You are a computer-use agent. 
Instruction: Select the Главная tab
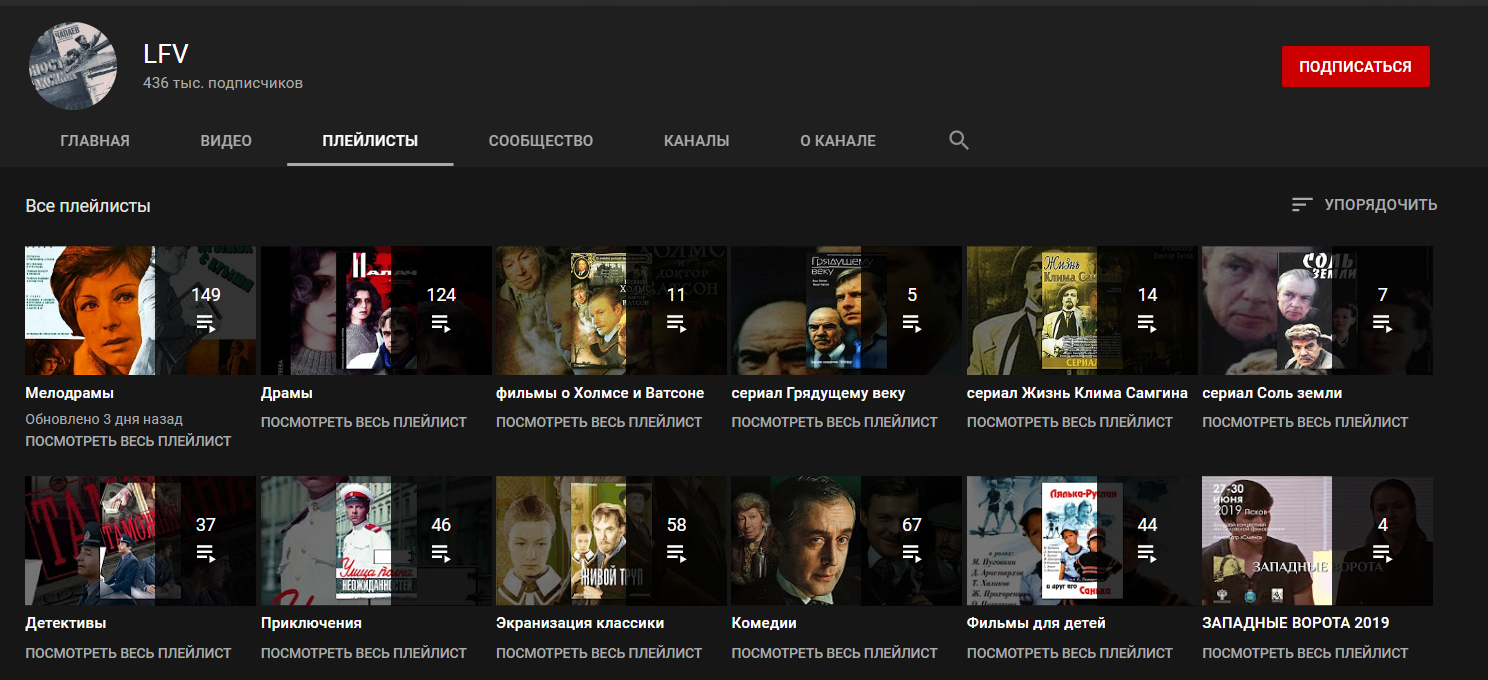click(x=95, y=141)
